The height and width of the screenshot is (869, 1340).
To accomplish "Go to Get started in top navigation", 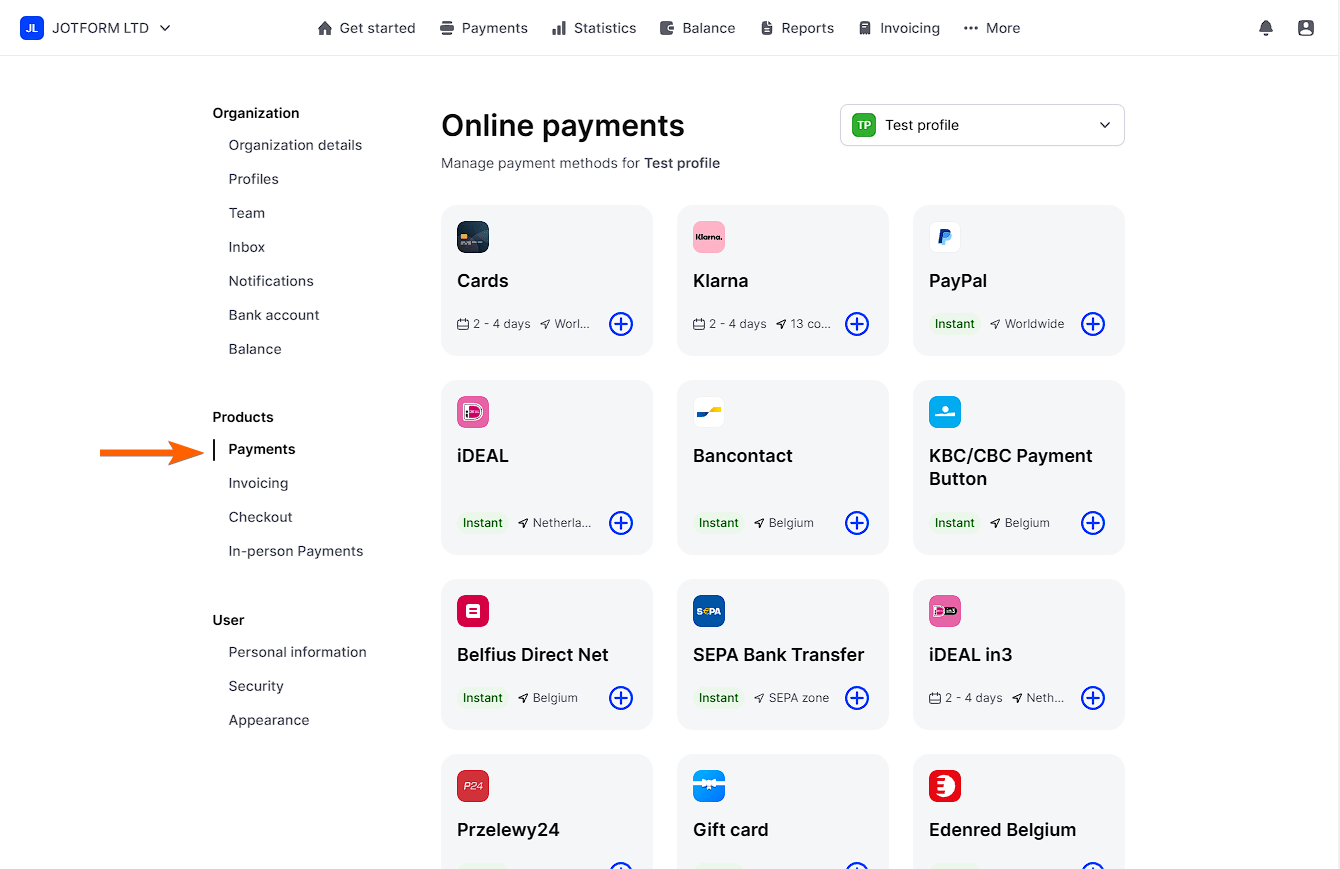I will pos(366,28).
